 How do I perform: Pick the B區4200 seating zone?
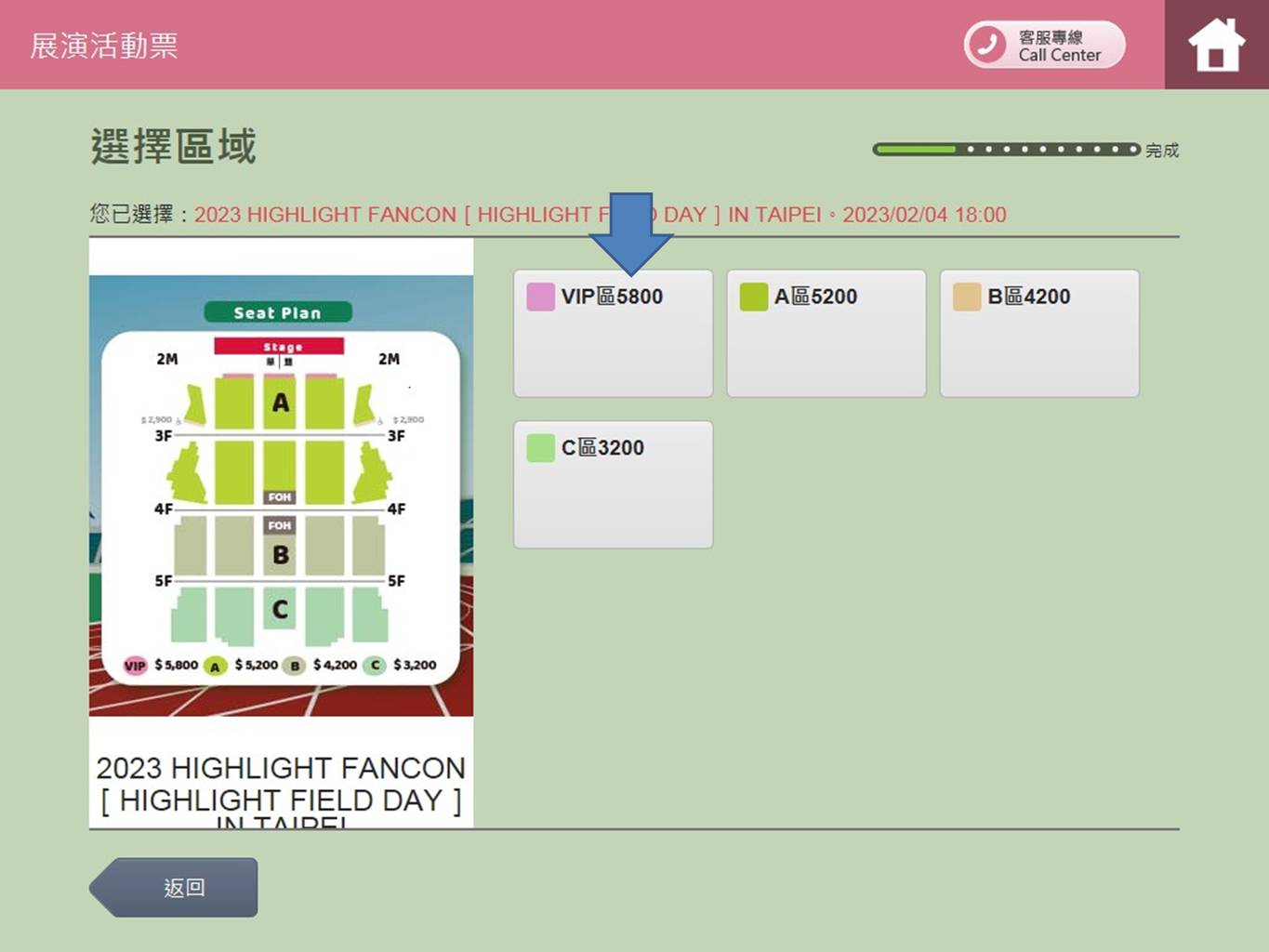[x=1039, y=334]
